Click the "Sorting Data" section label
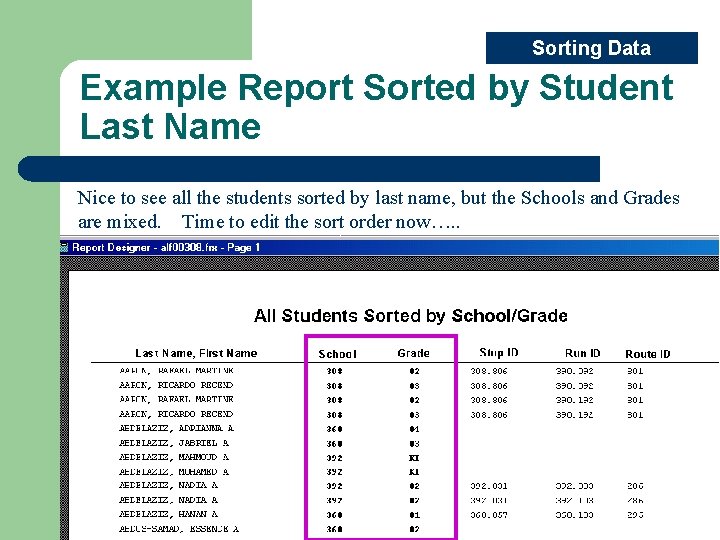The width and height of the screenshot is (720, 540). tap(591, 48)
